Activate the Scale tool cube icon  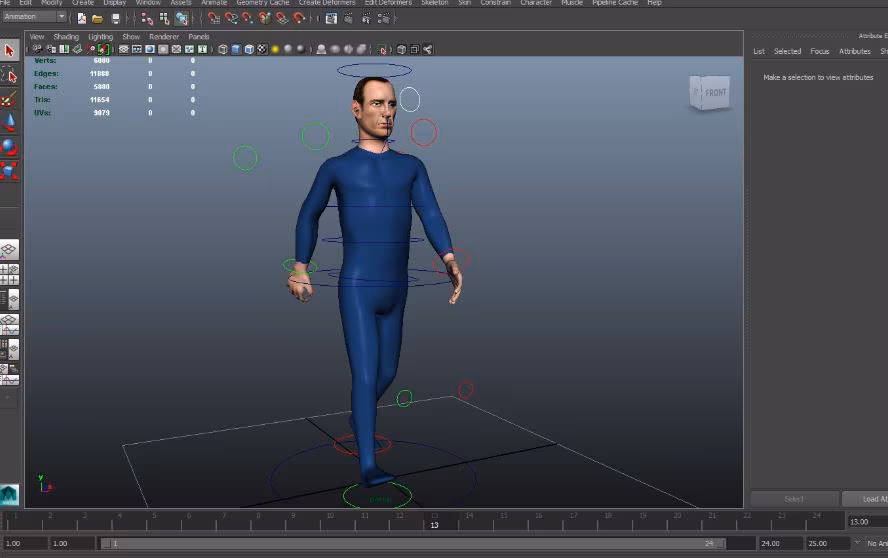point(9,171)
